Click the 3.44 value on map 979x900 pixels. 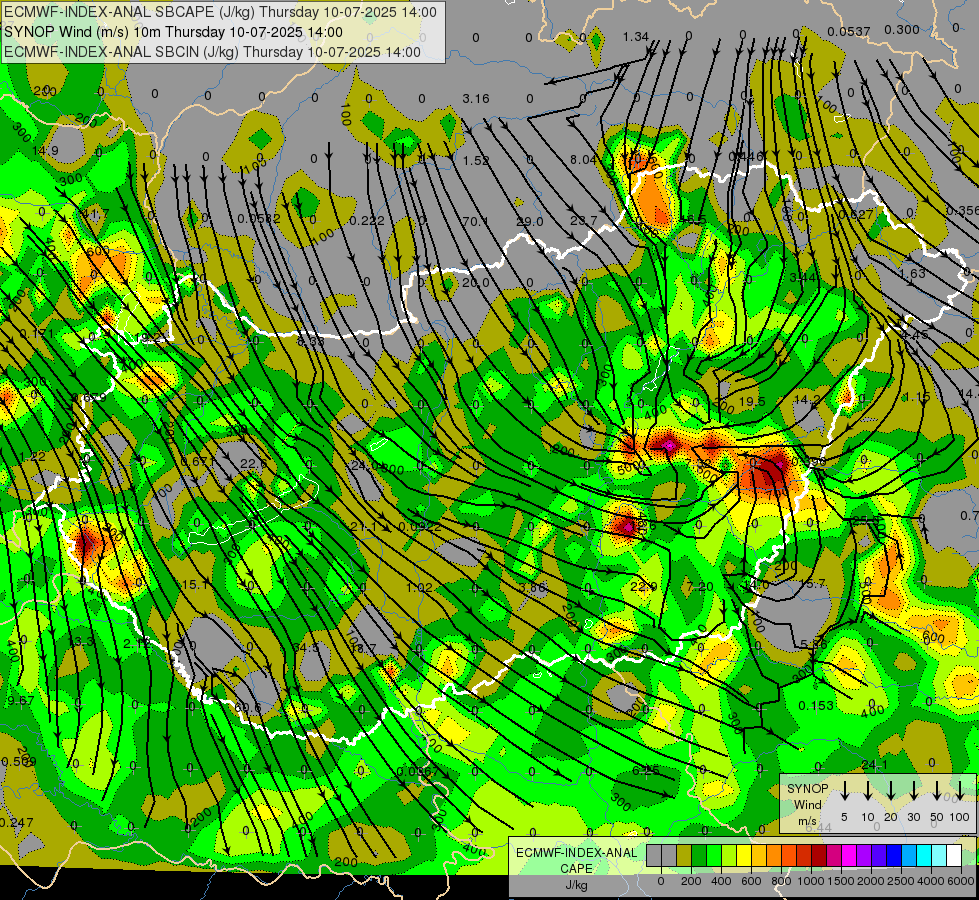(x=803, y=277)
